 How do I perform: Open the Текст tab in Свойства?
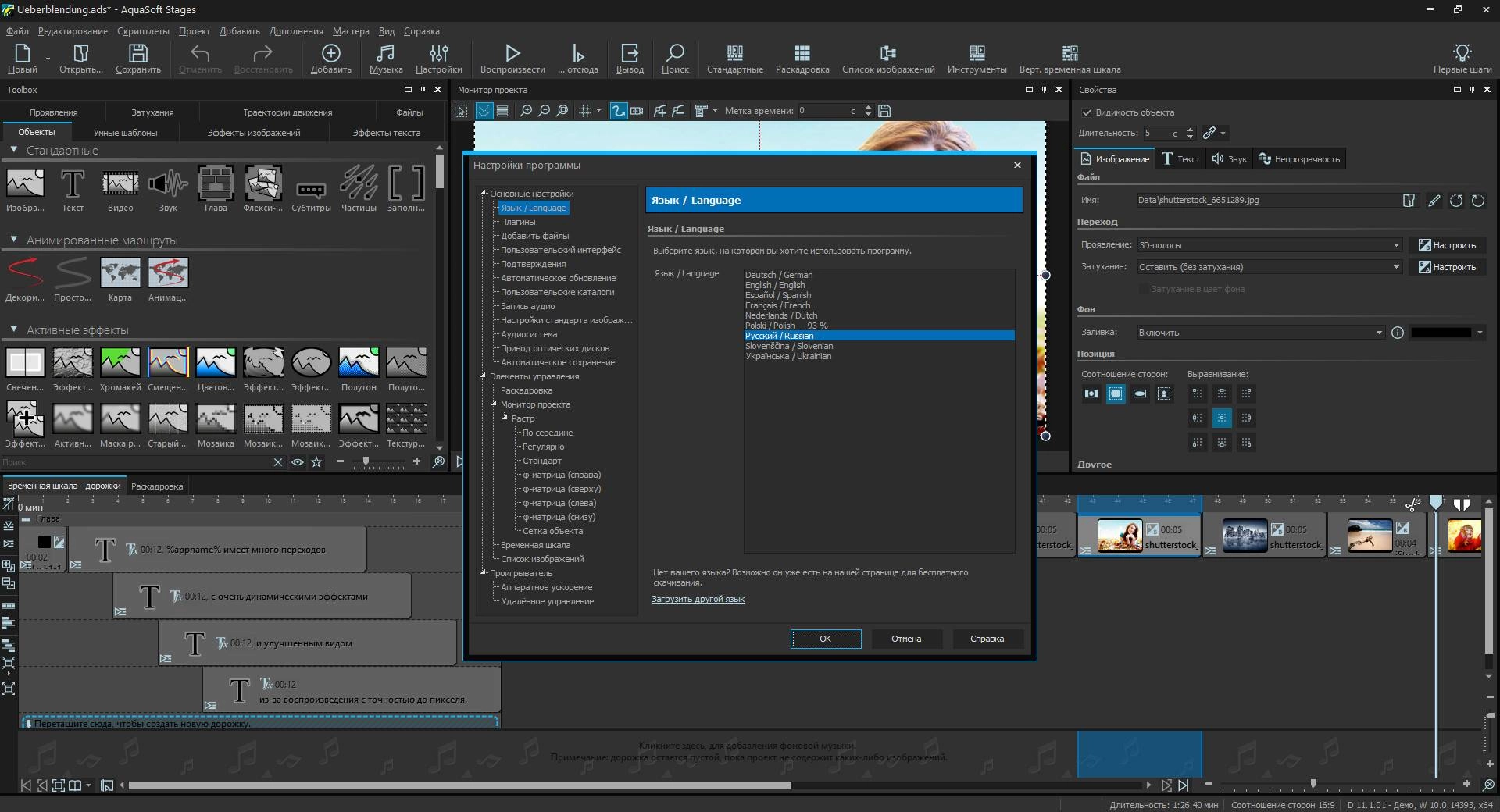[1180, 159]
